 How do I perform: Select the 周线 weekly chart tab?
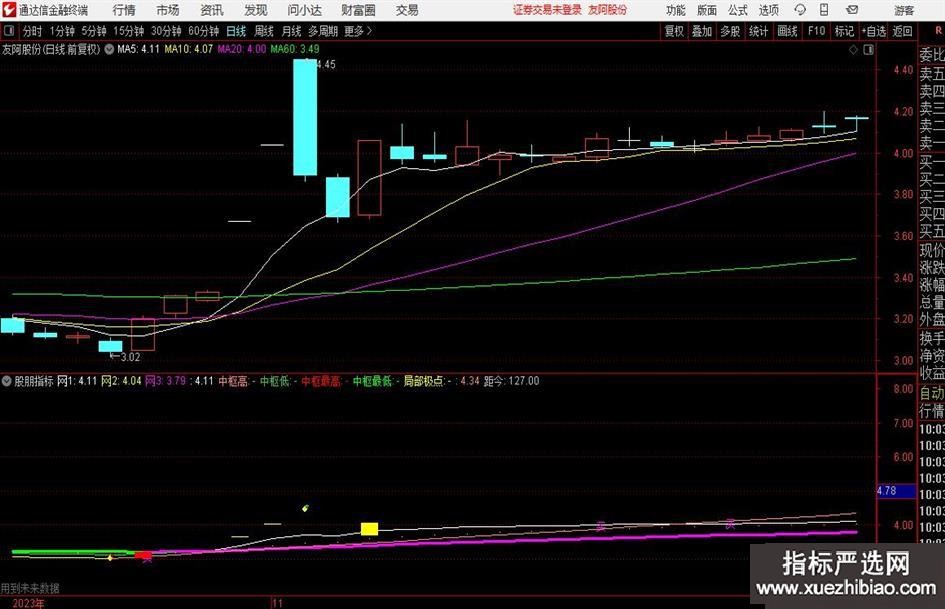click(263, 31)
